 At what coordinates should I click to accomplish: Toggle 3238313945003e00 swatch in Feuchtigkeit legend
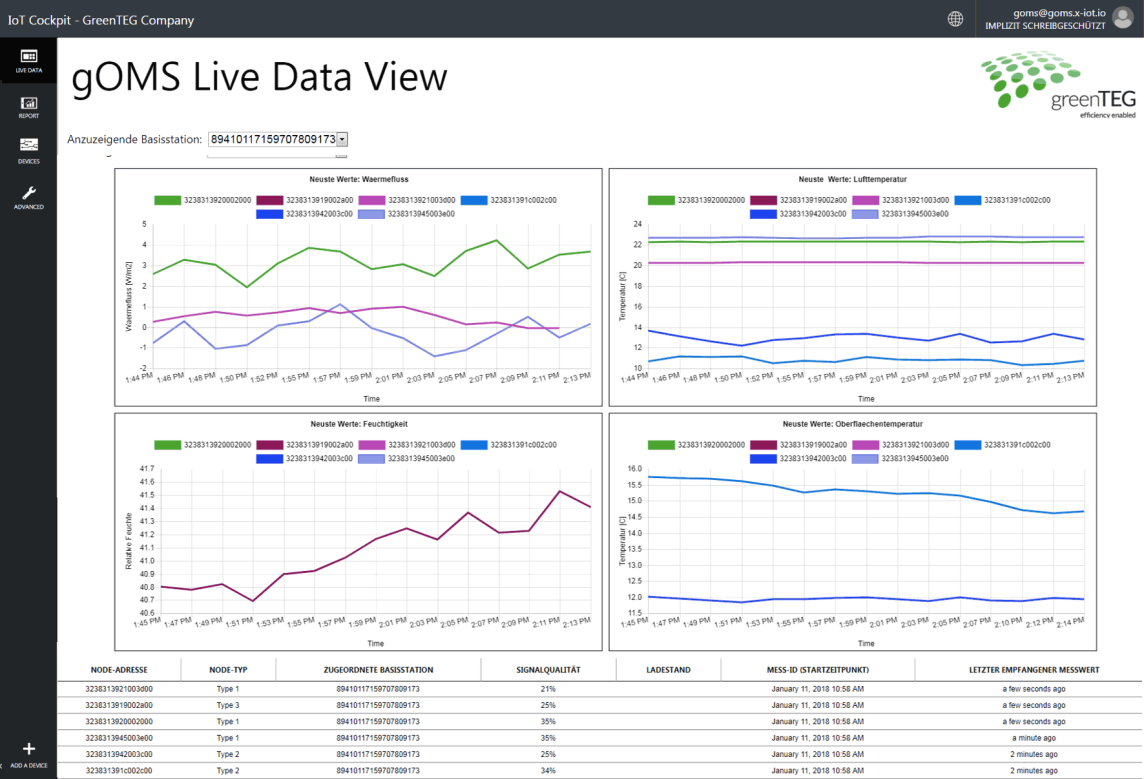click(x=371, y=458)
